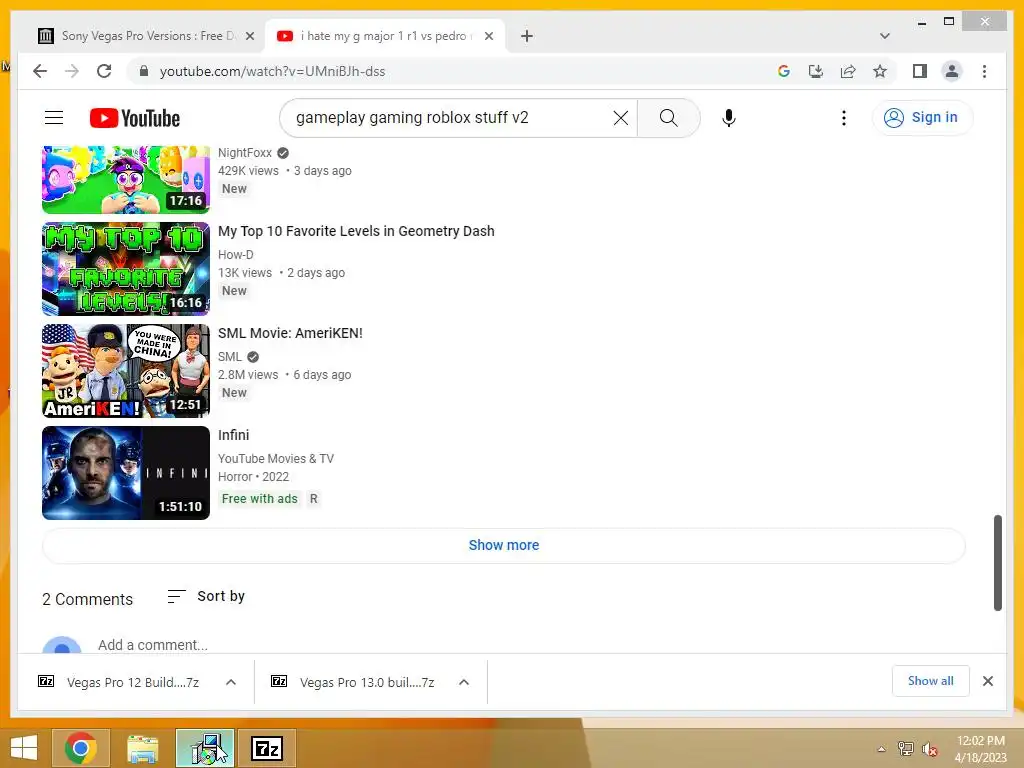Close the Sony Vegas Pro Versions tab
The width and height of the screenshot is (1024, 768).
(x=249, y=36)
